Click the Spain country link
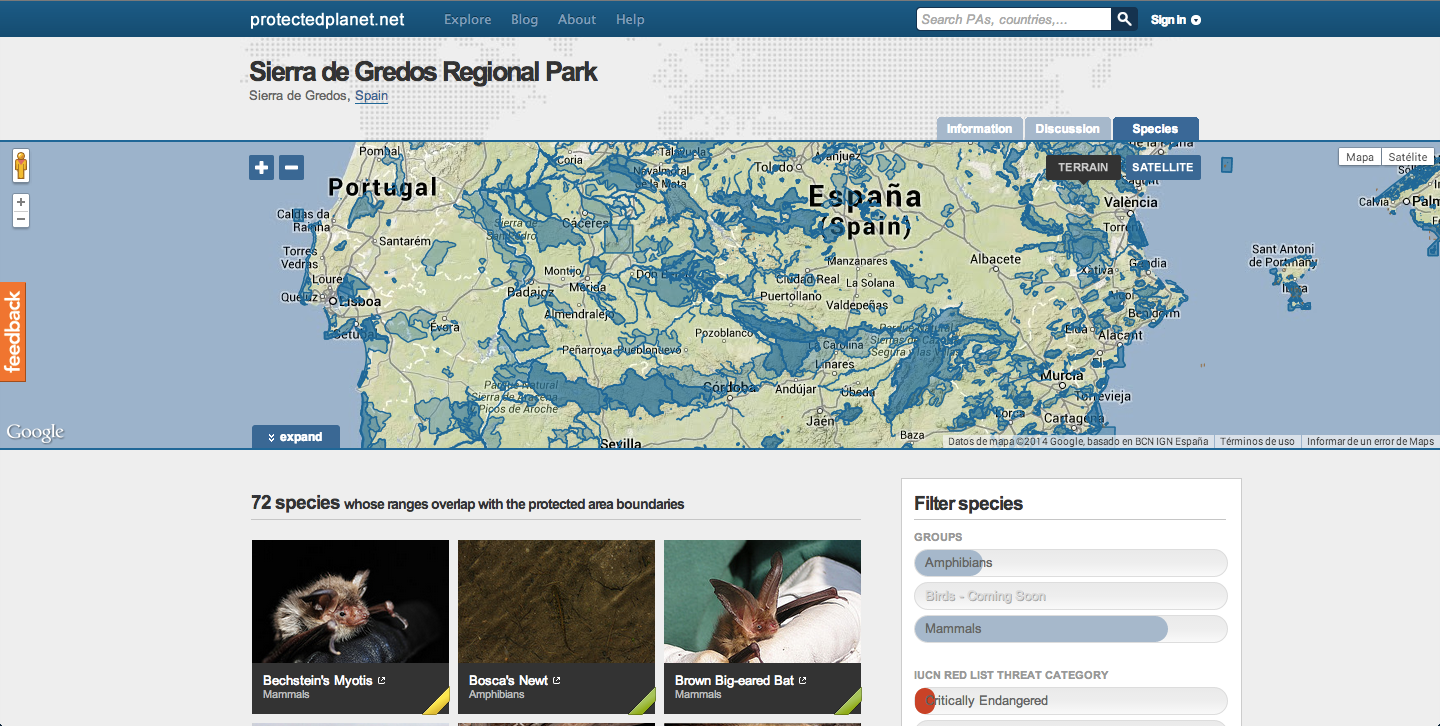This screenshot has height=726, width=1440. tap(371, 96)
